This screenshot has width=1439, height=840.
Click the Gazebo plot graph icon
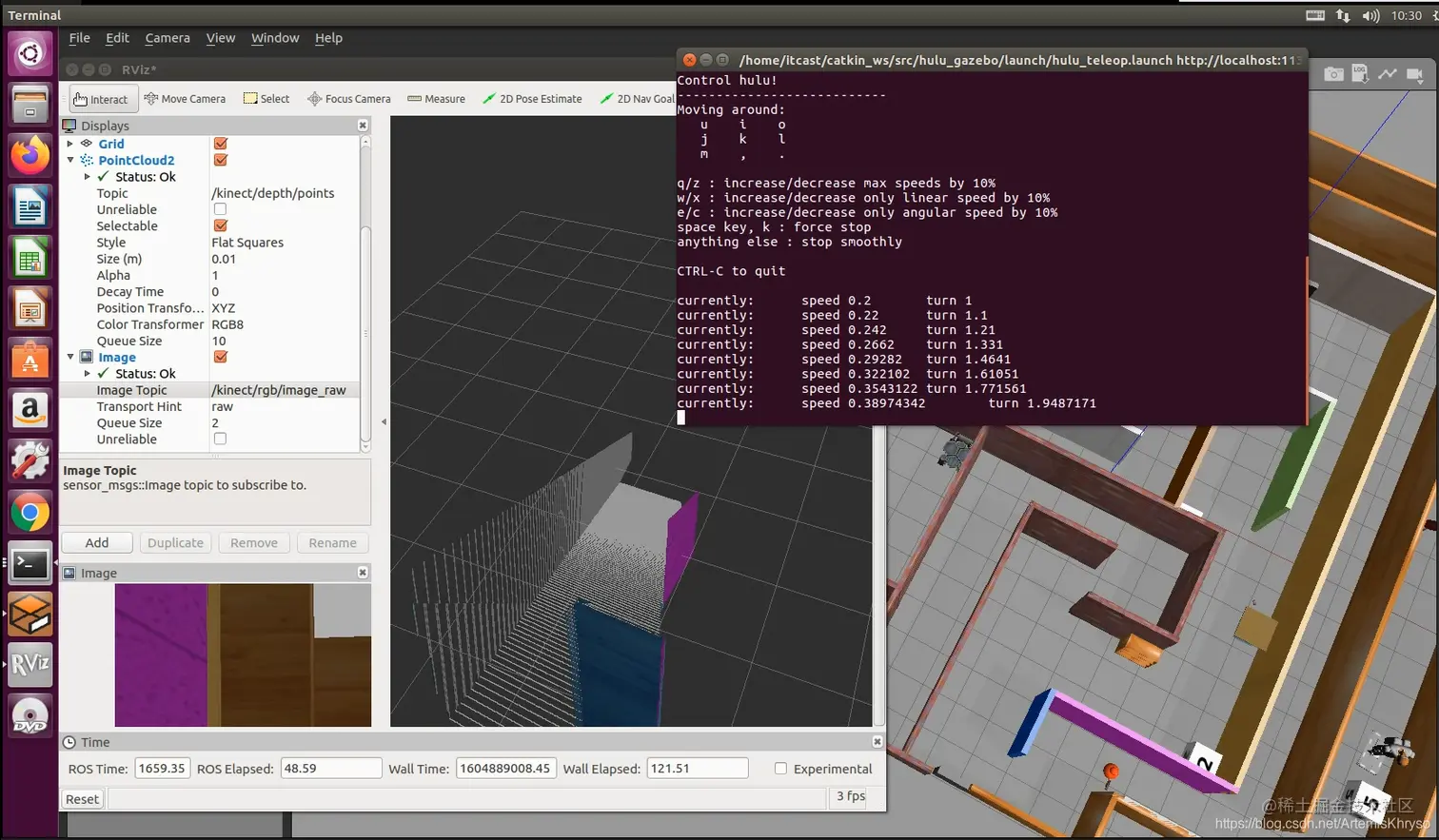(1388, 74)
